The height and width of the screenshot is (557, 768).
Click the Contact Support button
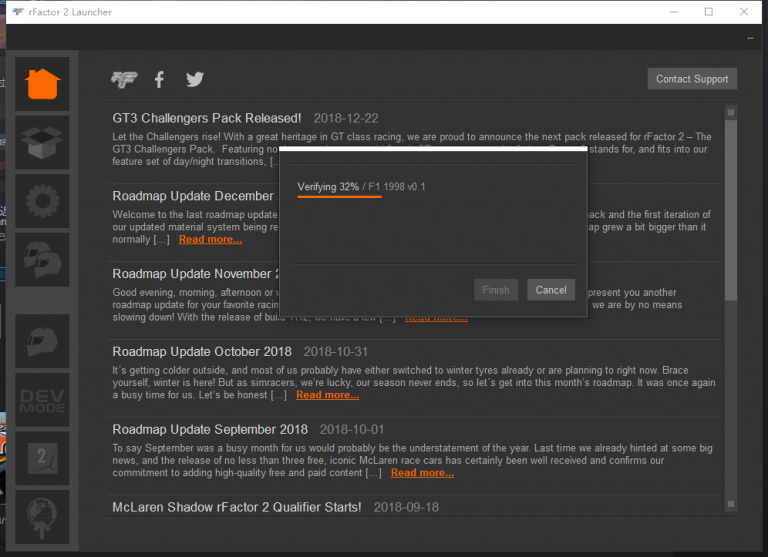(x=692, y=79)
